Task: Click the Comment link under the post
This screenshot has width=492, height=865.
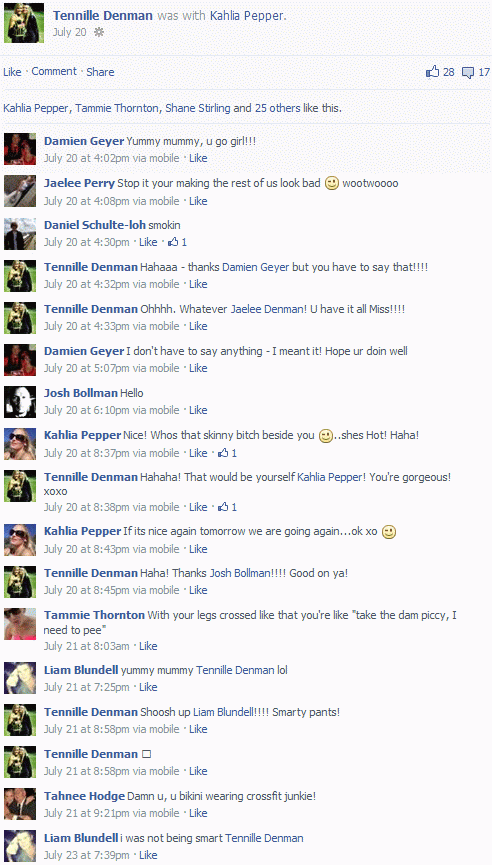Action: [x=54, y=72]
